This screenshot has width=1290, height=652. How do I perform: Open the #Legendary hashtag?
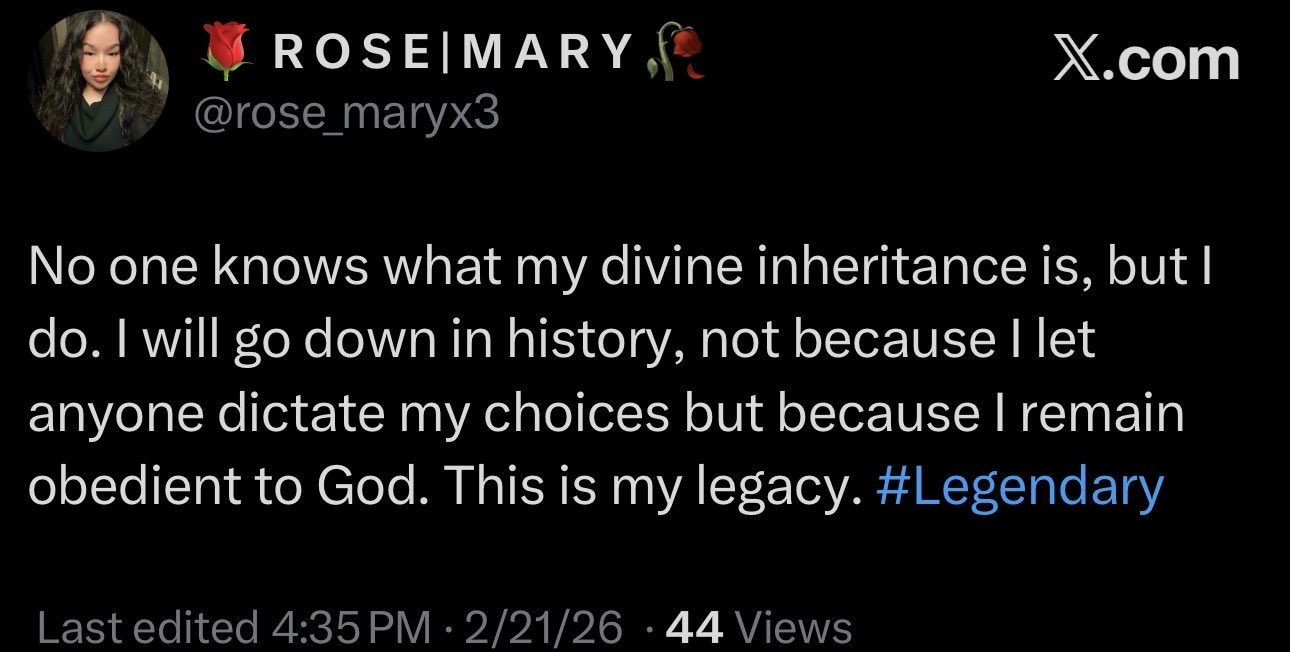[1019, 487]
